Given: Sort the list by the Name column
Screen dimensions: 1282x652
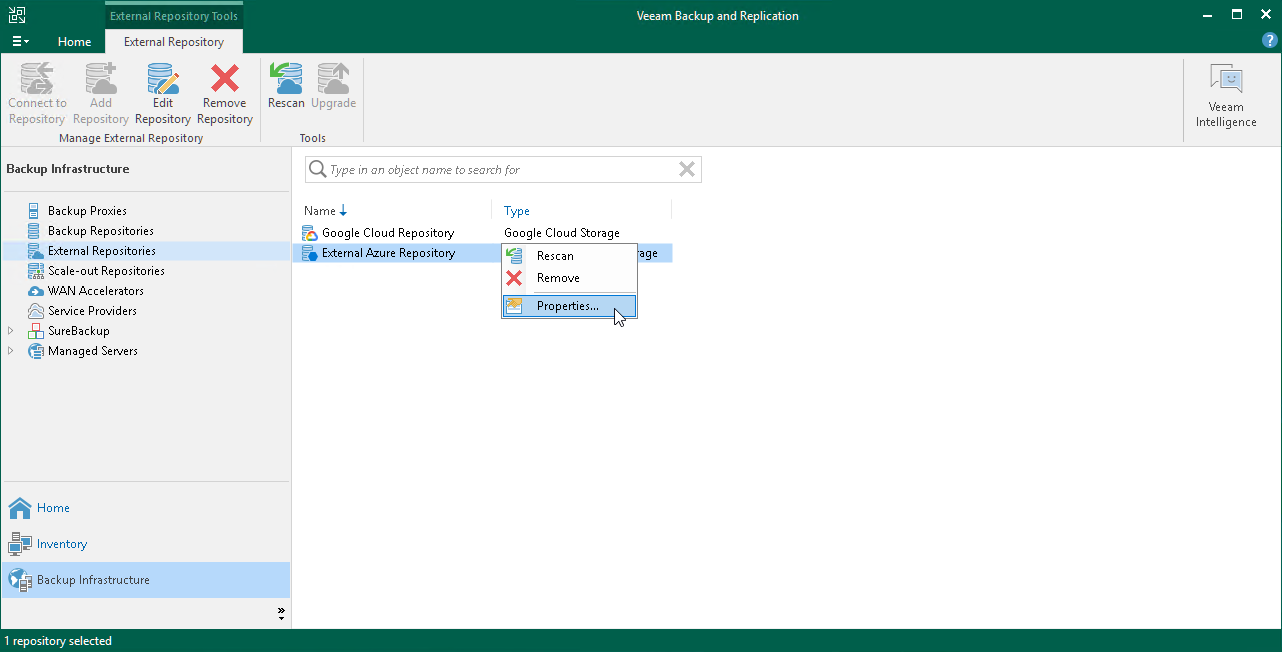Looking at the screenshot, I should (x=320, y=210).
